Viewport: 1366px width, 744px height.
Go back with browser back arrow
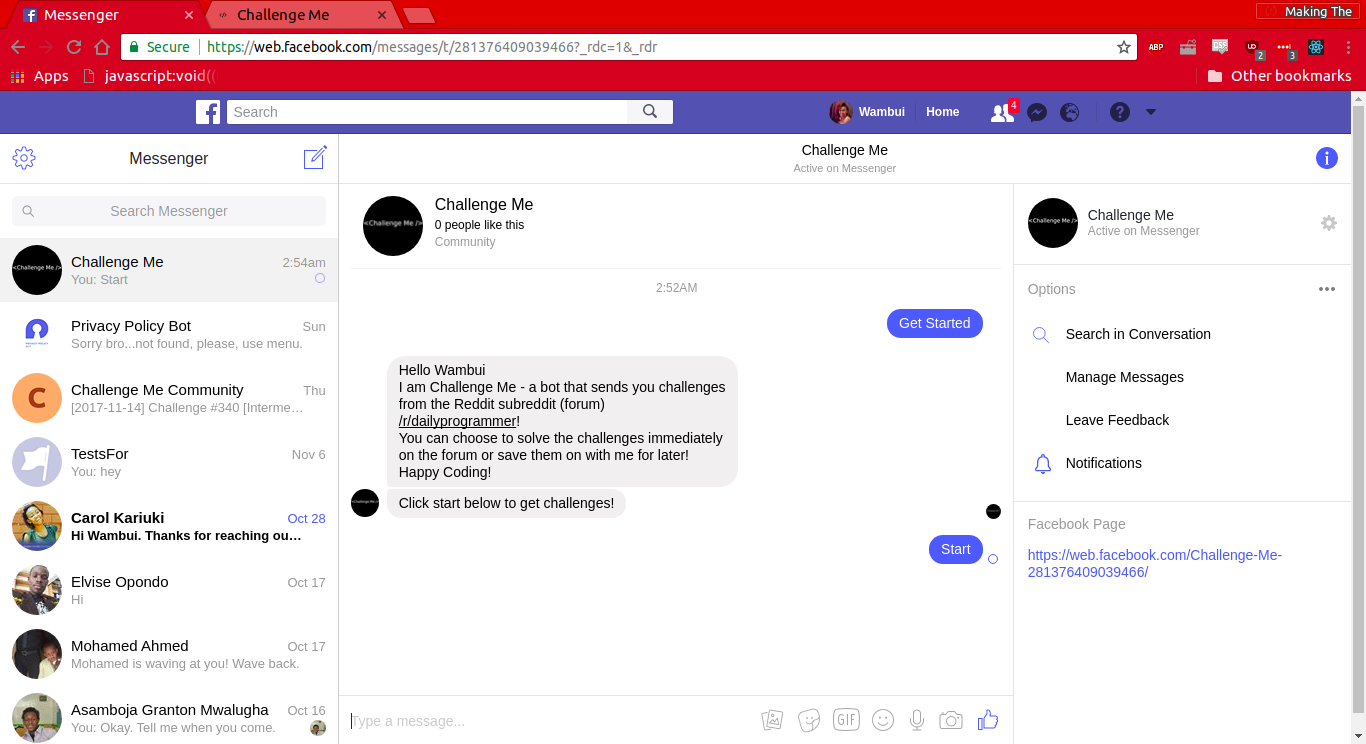click(18, 47)
